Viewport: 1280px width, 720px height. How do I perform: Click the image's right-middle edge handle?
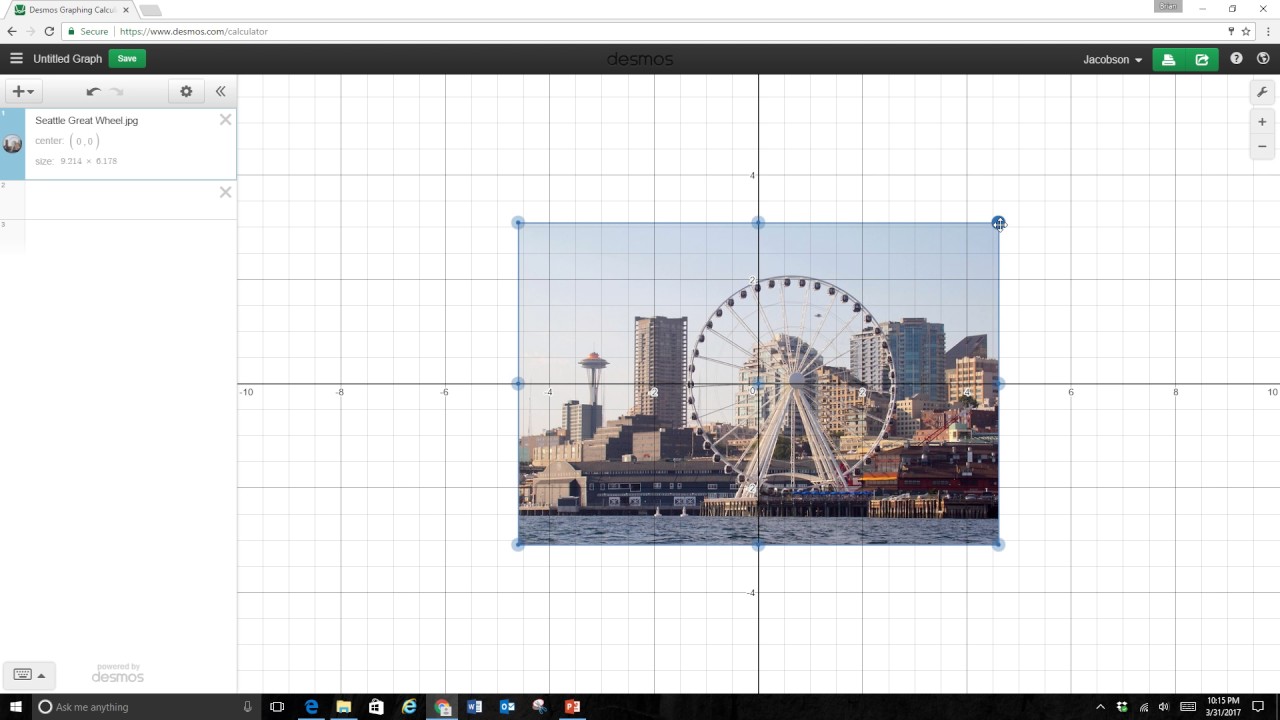click(998, 384)
